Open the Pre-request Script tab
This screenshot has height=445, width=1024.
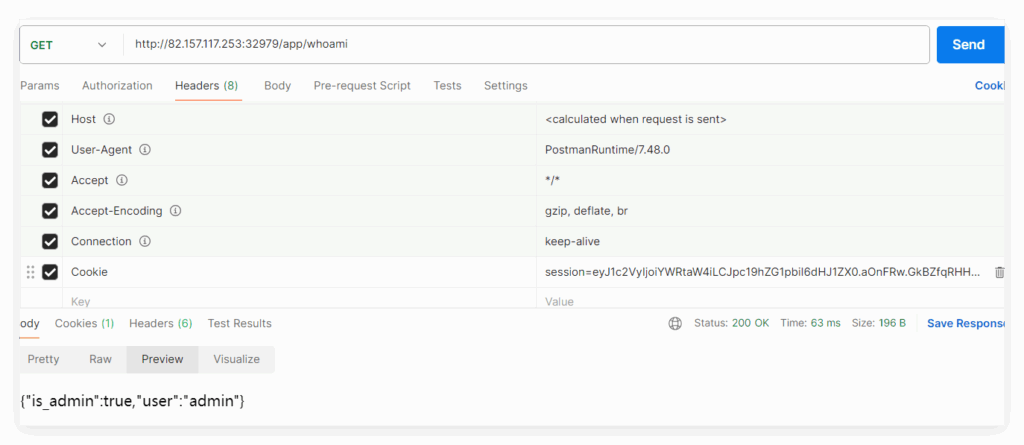coord(362,86)
